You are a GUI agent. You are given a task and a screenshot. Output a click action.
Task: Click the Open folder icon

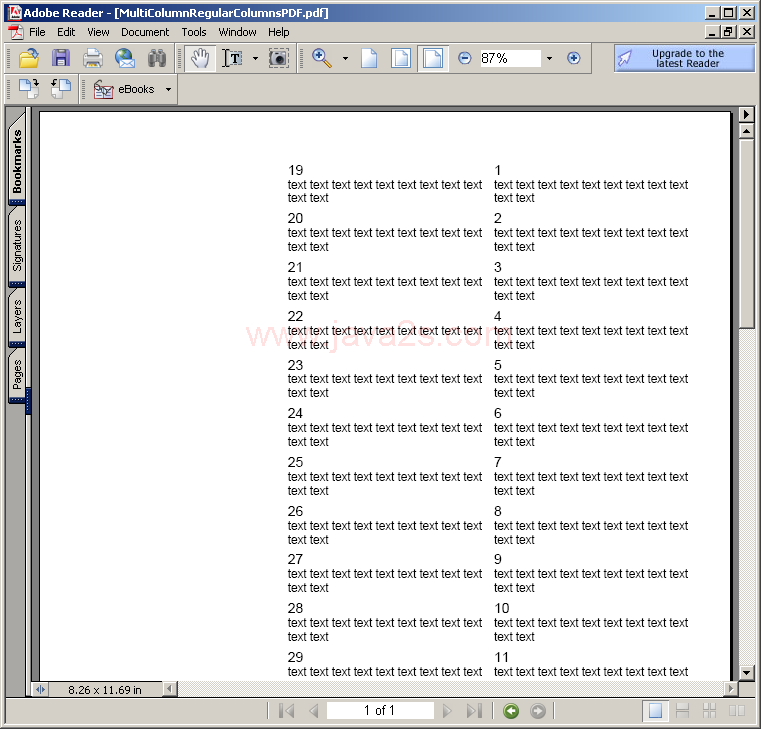tap(29, 58)
